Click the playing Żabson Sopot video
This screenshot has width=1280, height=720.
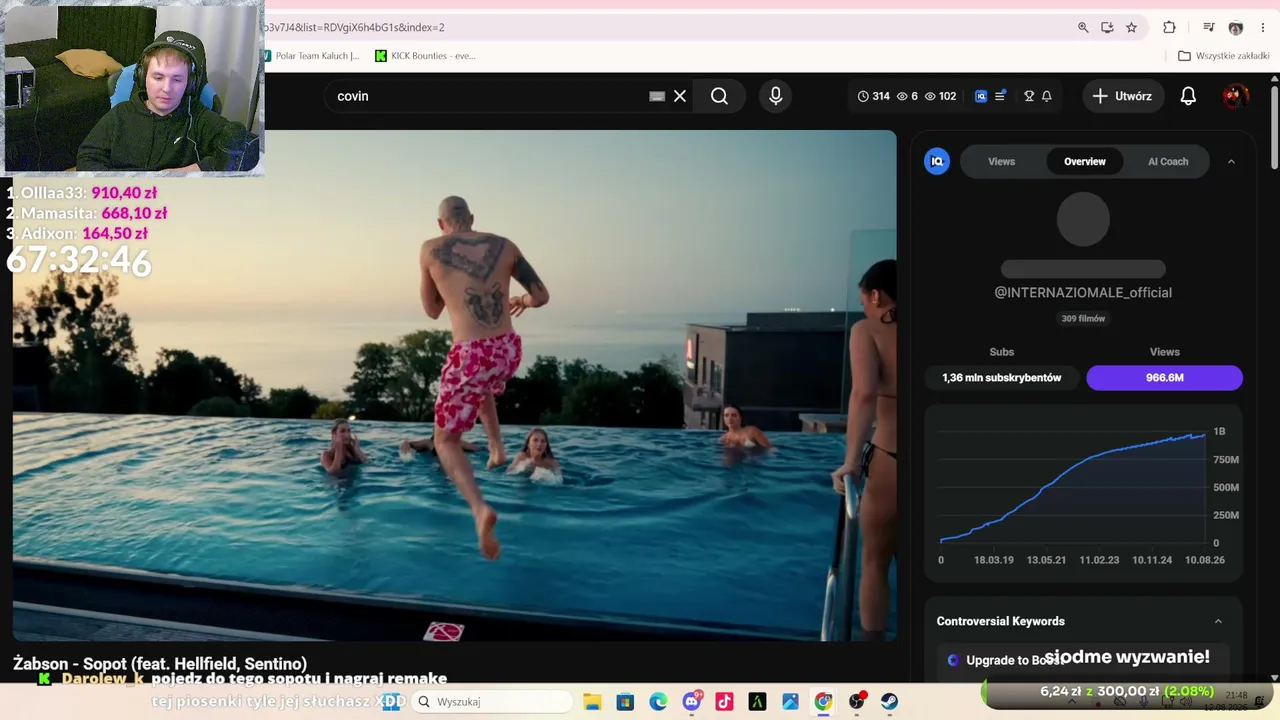(x=455, y=385)
